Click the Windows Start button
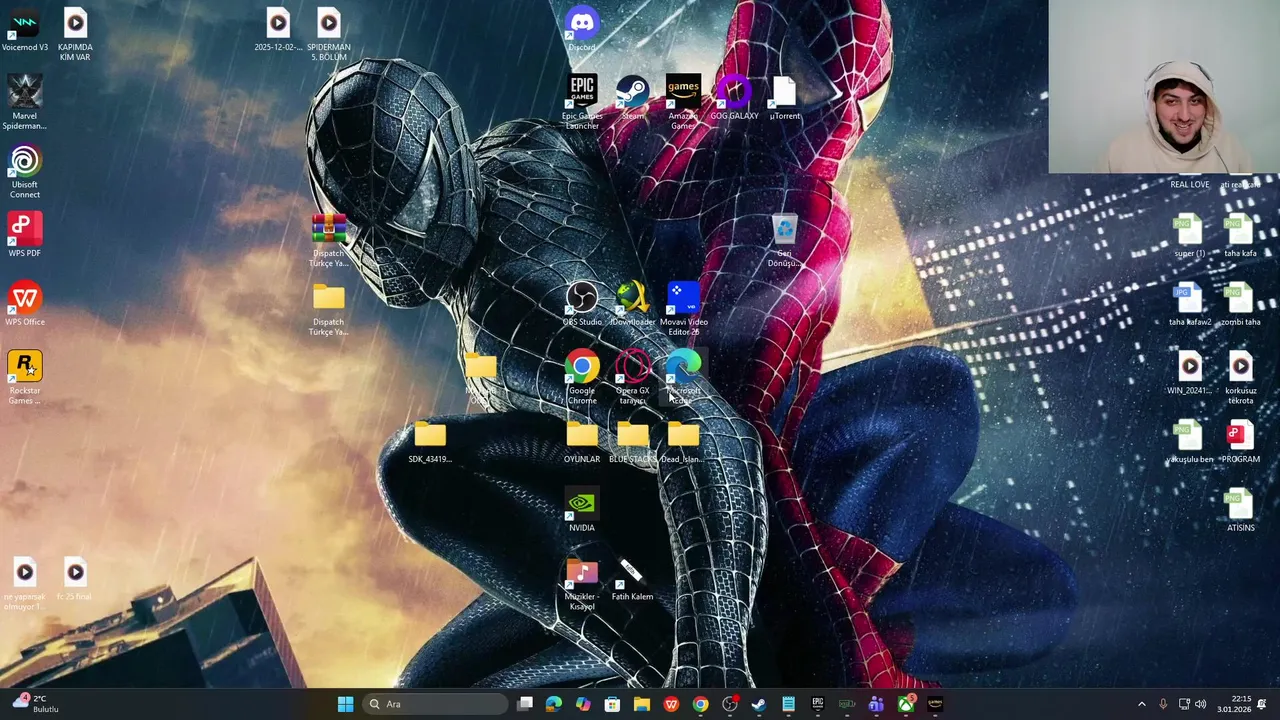The height and width of the screenshot is (720, 1280). [x=345, y=704]
